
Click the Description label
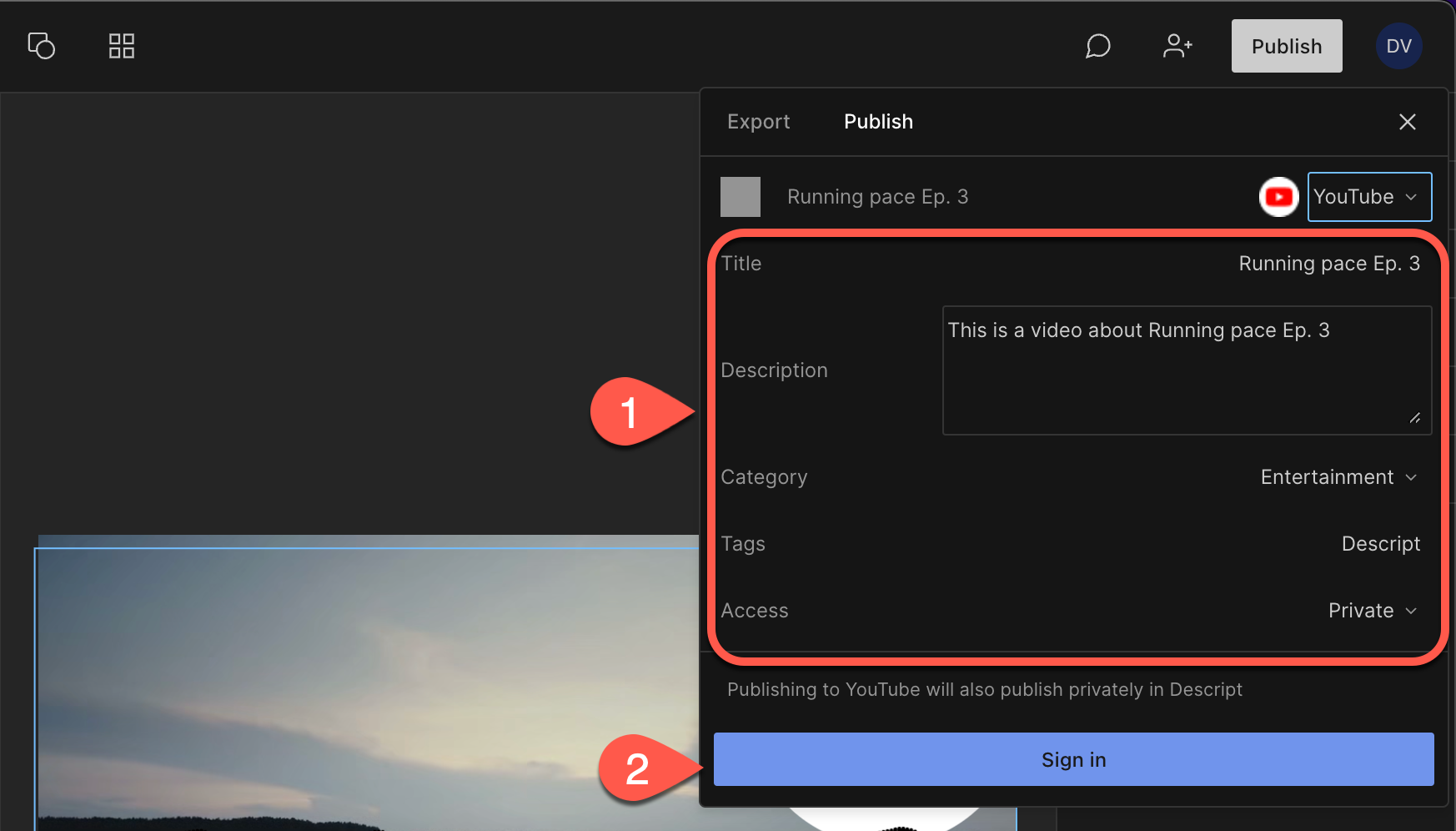[x=774, y=370]
